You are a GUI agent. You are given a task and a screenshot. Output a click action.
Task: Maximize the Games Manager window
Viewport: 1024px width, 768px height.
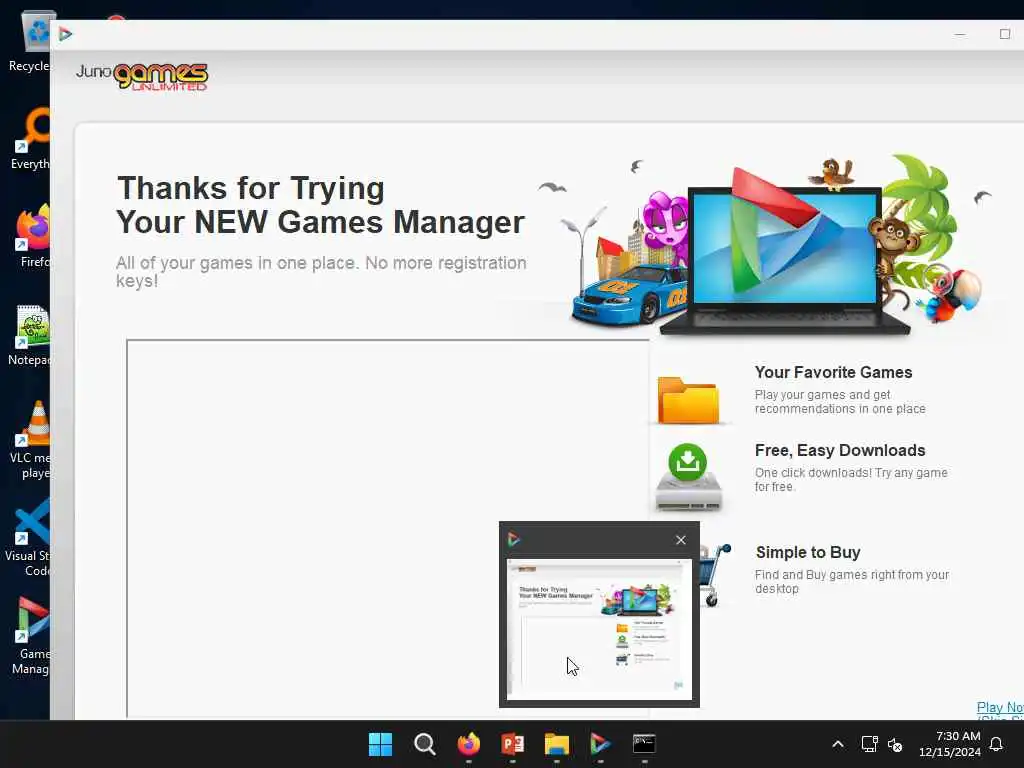tap(1005, 34)
